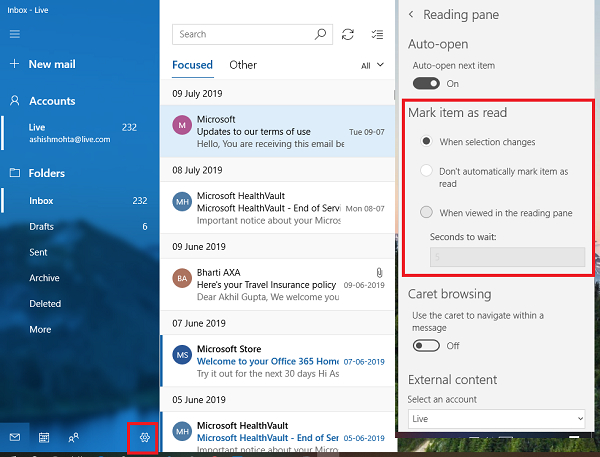Open the Calendar app icon
Screen dimensions: 600x457
coord(44,437)
